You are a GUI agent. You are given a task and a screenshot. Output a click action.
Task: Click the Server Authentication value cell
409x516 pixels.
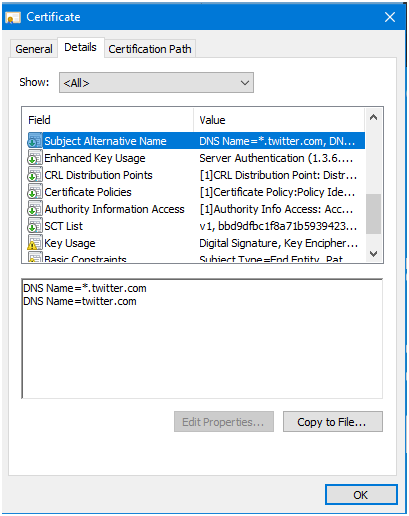276,158
